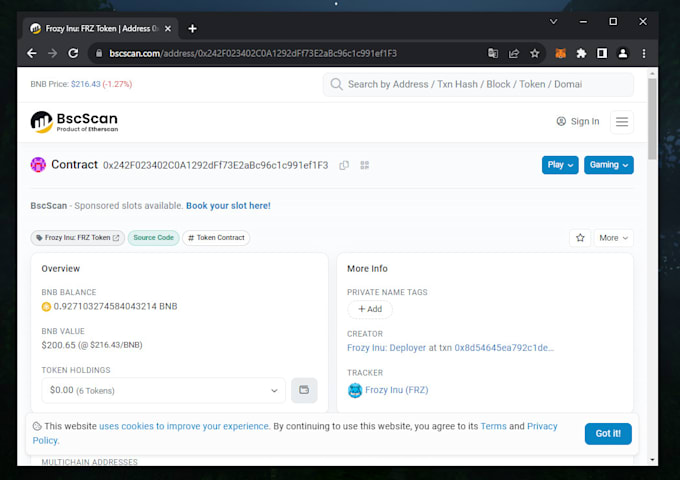Click the search magnifier icon
Image resolution: width=680 pixels, height=480 pixels.
[x=337, y=84]
